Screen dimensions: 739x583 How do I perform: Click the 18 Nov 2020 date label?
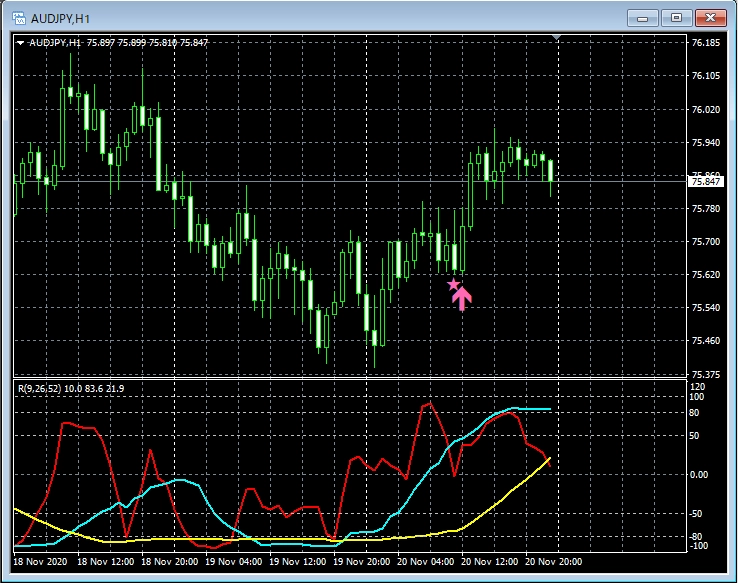tap(42, 563)
